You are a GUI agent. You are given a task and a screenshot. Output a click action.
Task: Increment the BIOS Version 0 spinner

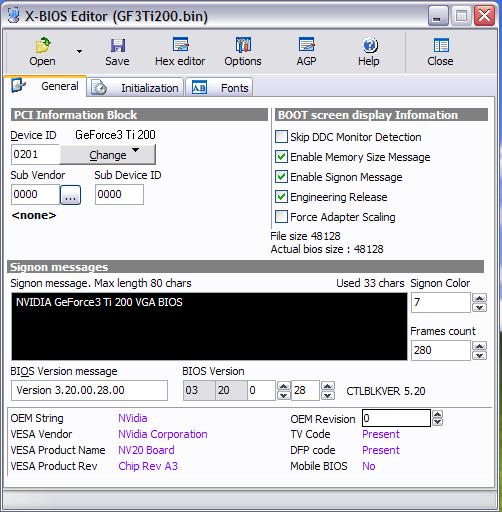click(x=284, y=386)
